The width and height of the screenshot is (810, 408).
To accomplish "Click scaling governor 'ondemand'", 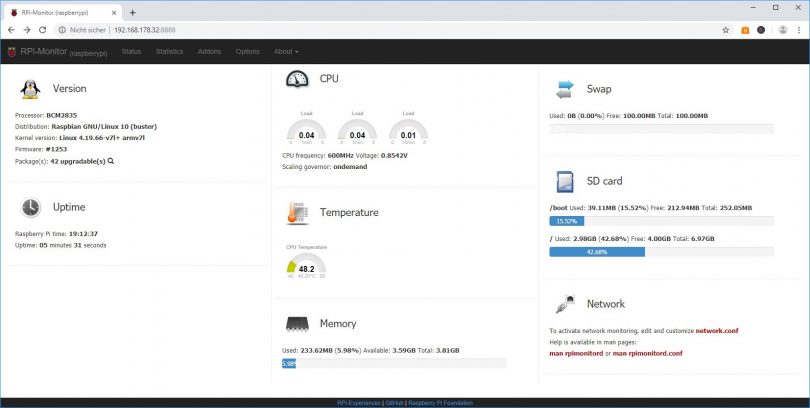I will [350, 167].
